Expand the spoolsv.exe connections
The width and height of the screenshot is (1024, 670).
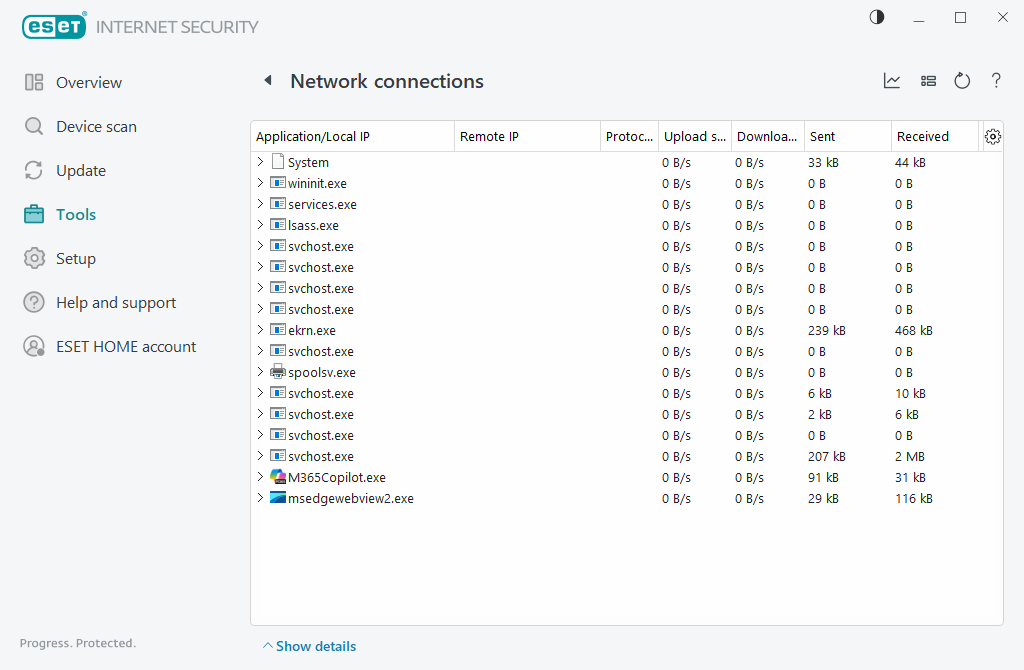260,372
